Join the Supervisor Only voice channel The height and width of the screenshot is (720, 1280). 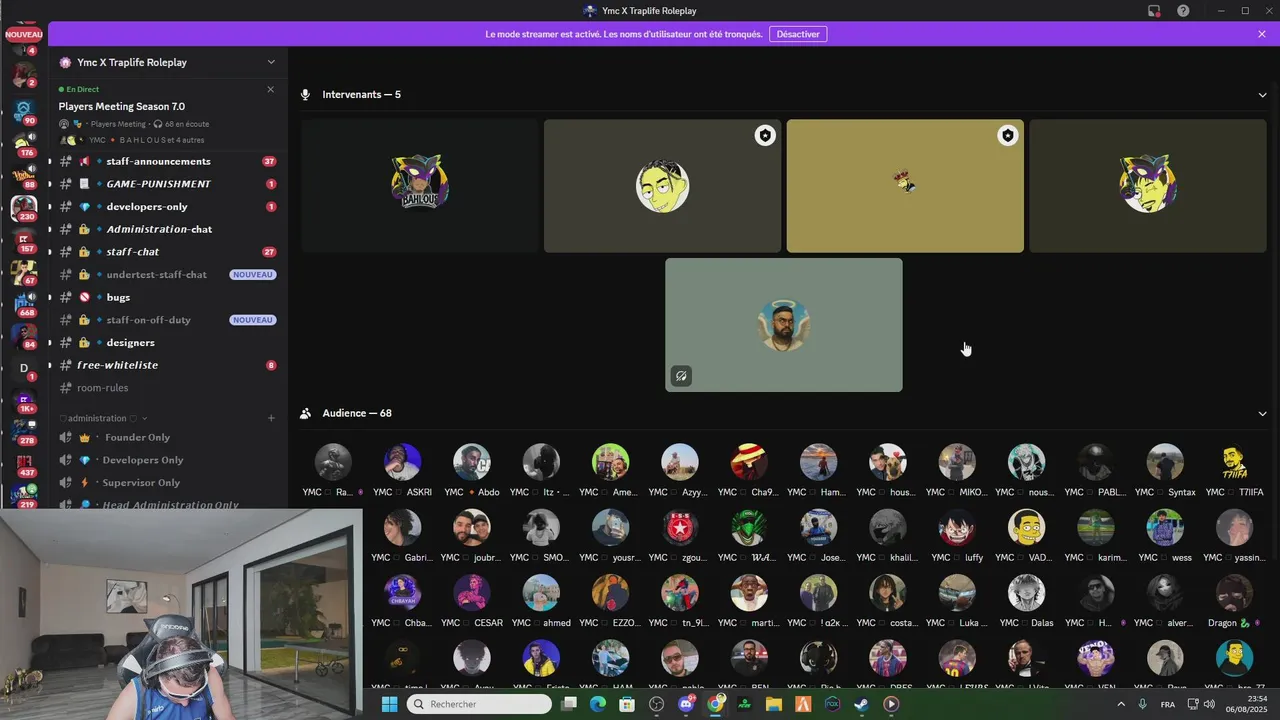click(x=167, y=483)
